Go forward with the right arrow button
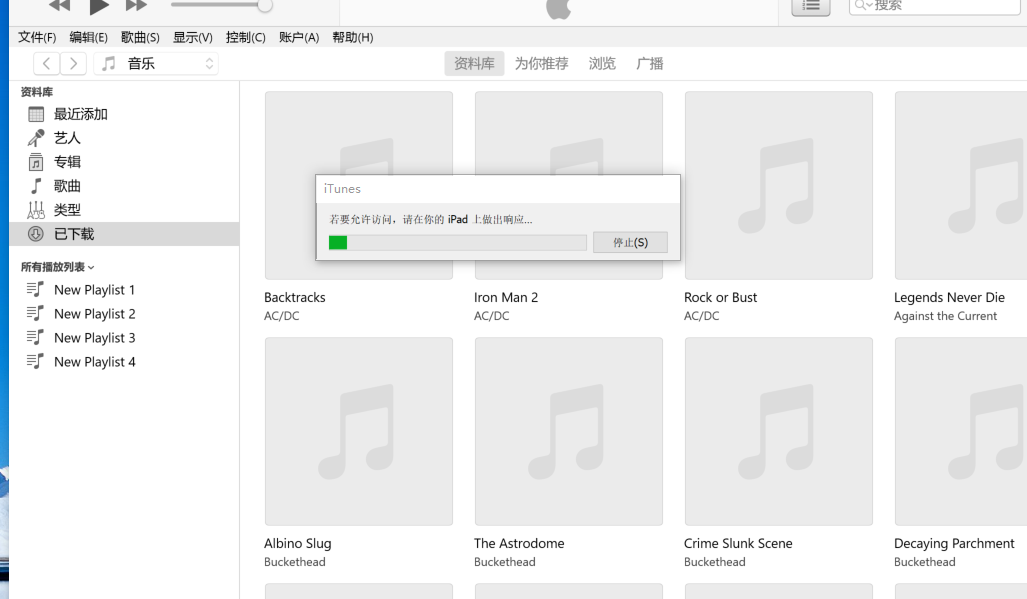Viewport: 1027px width, 599px height. (x=73, y=64)
